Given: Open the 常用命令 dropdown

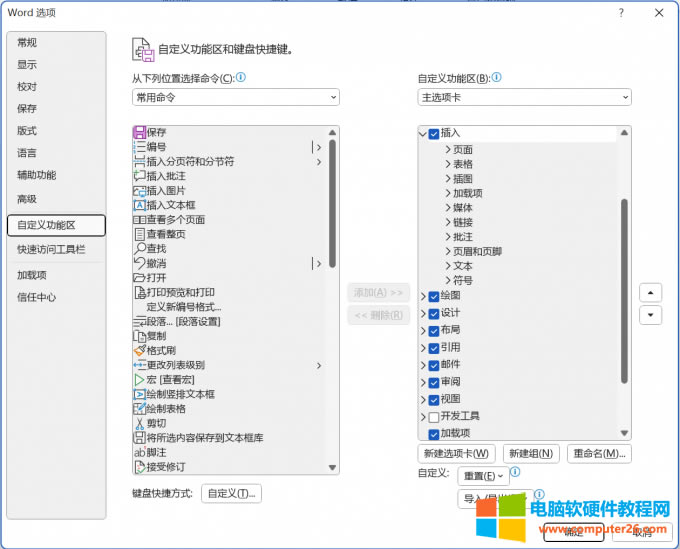Looking at the screenshot, I should [235, 98].
